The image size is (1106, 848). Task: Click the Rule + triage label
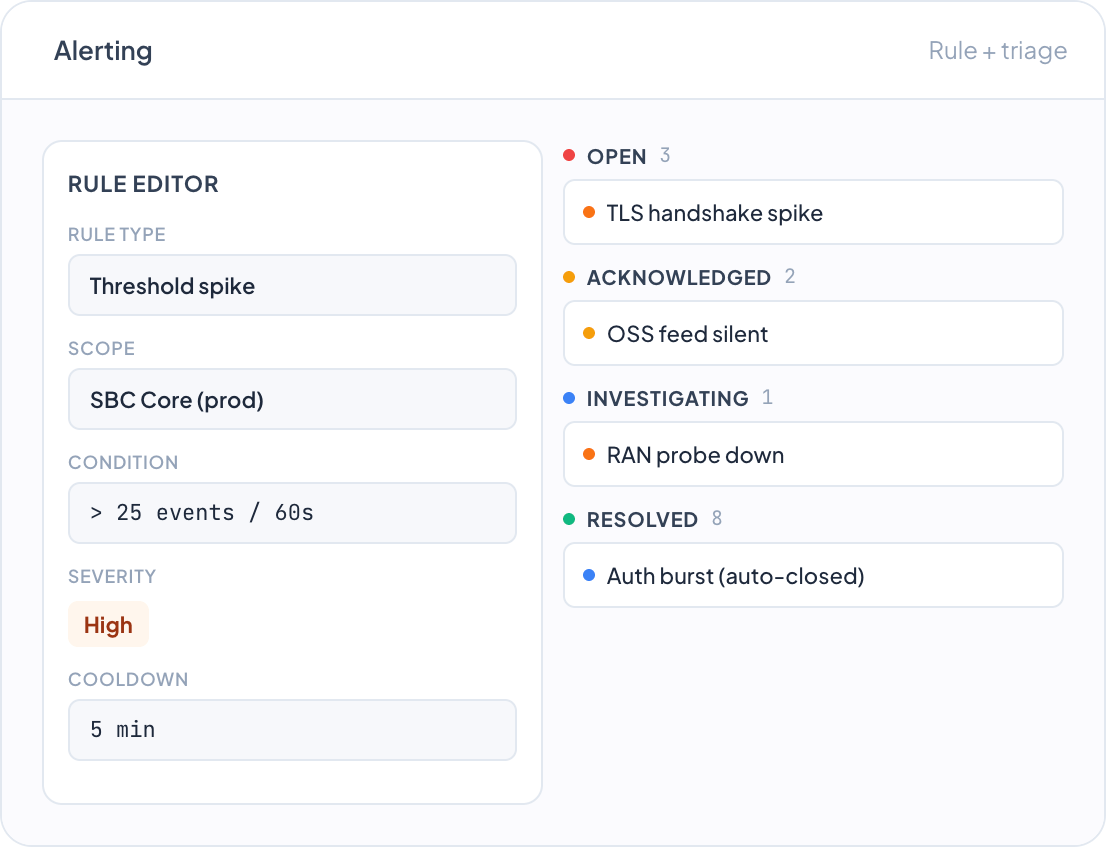point(997,51)
